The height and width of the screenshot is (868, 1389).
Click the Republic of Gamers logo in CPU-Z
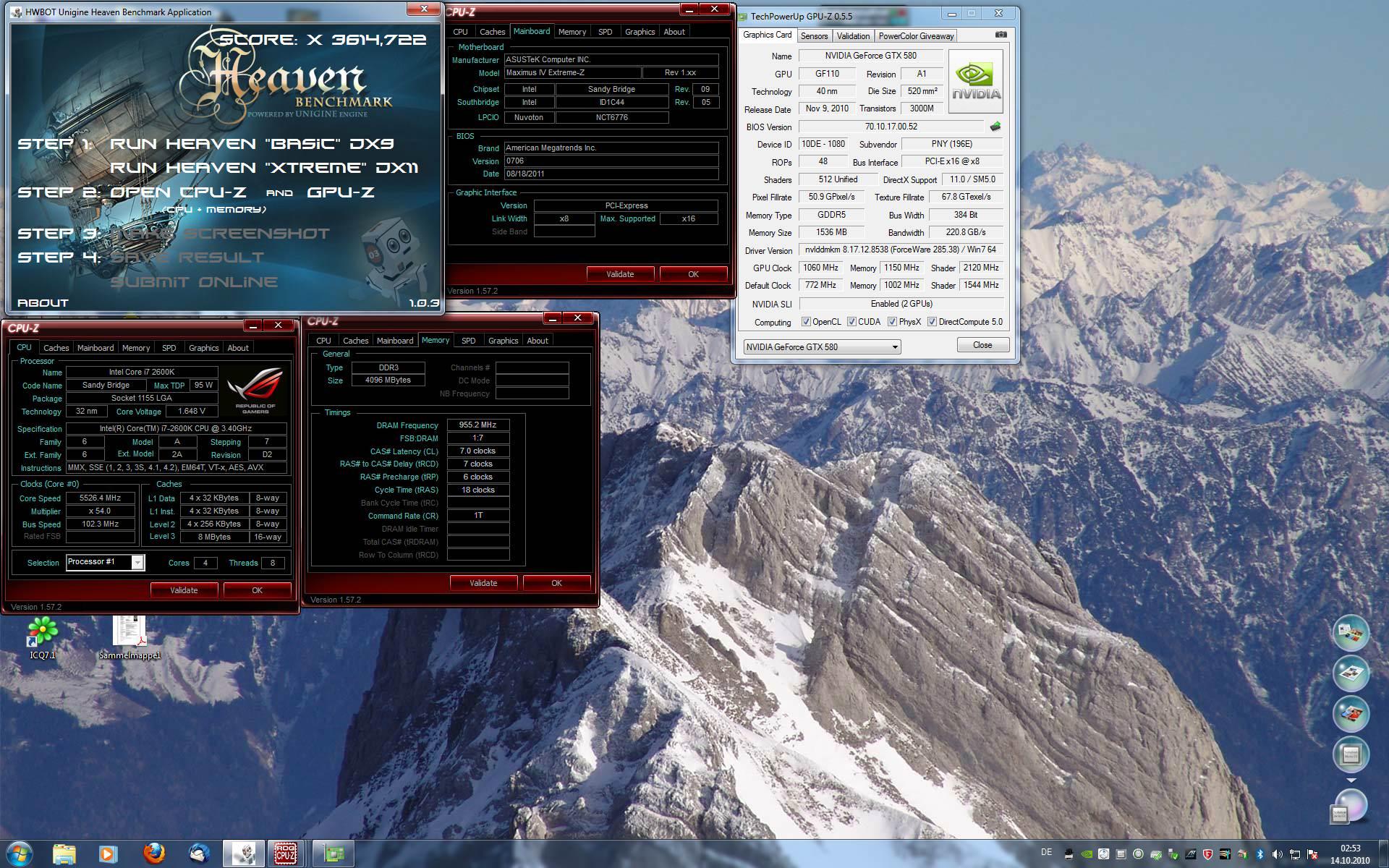pyautogui.click(x=255, y=391)
